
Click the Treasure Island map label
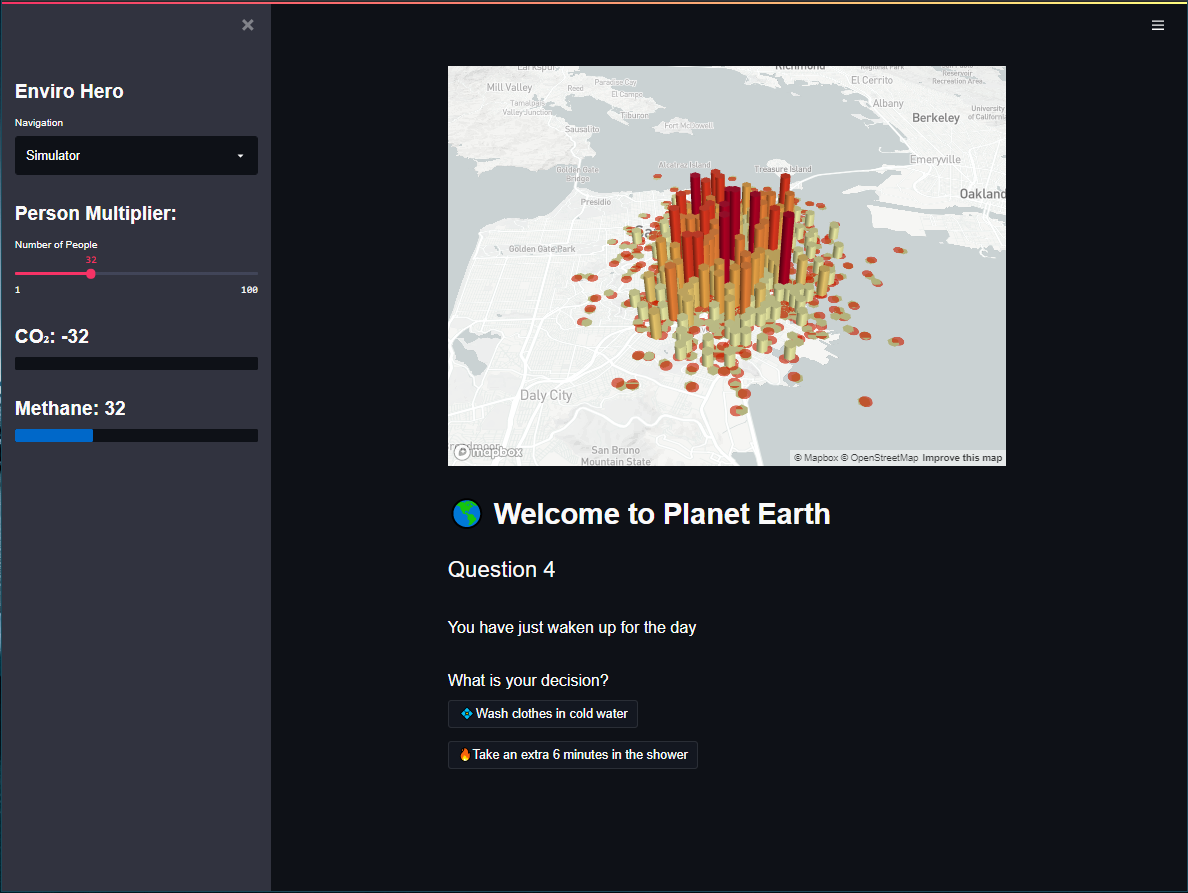(783, 169)
